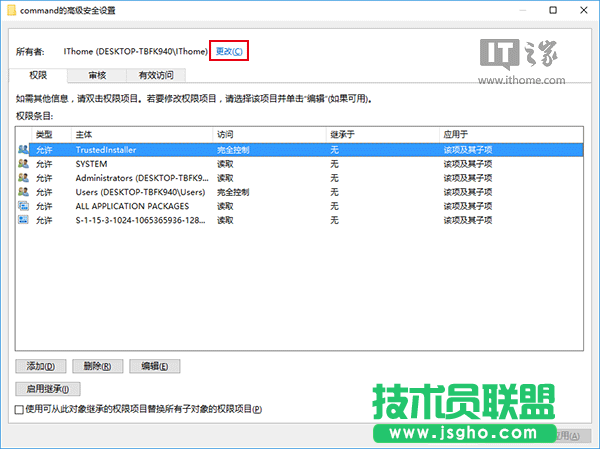
Task: Click the folder icon in title bar
Action: 11,10
